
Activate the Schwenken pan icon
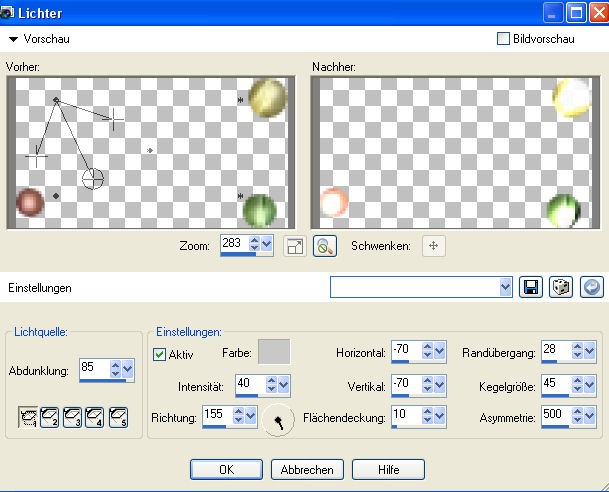pos(433,245)
